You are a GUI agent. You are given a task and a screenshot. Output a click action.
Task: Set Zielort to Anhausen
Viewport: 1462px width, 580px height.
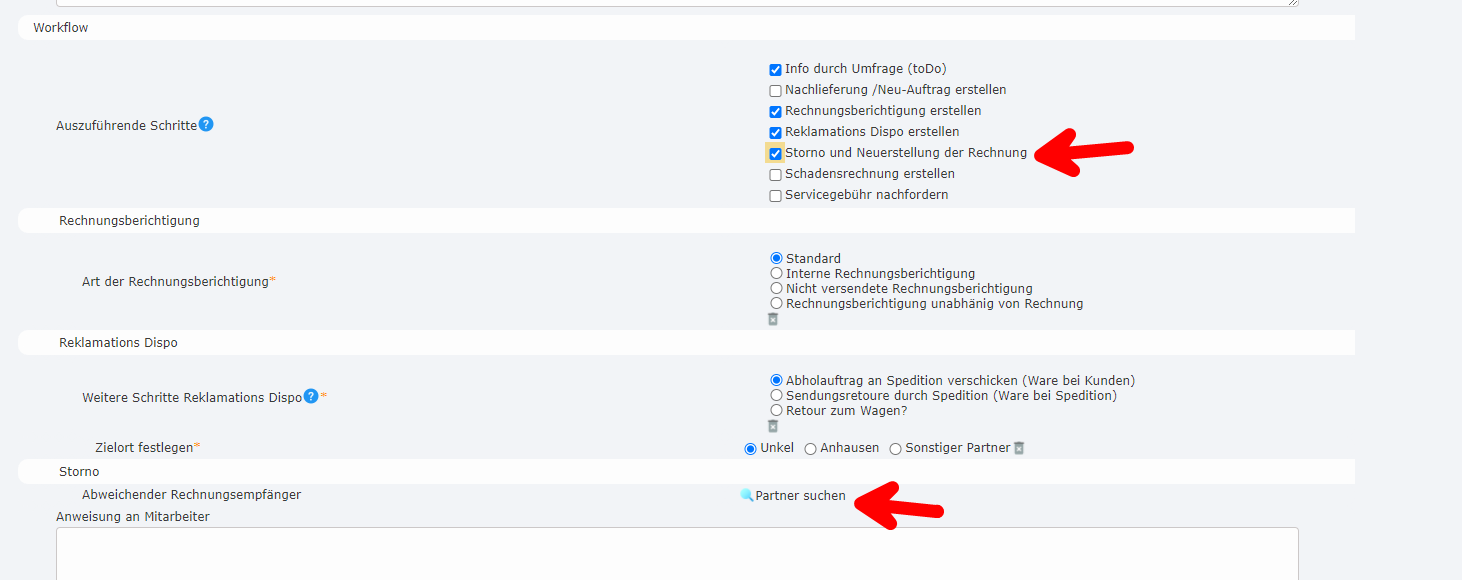pyautogui.click(x=810, y=447)
